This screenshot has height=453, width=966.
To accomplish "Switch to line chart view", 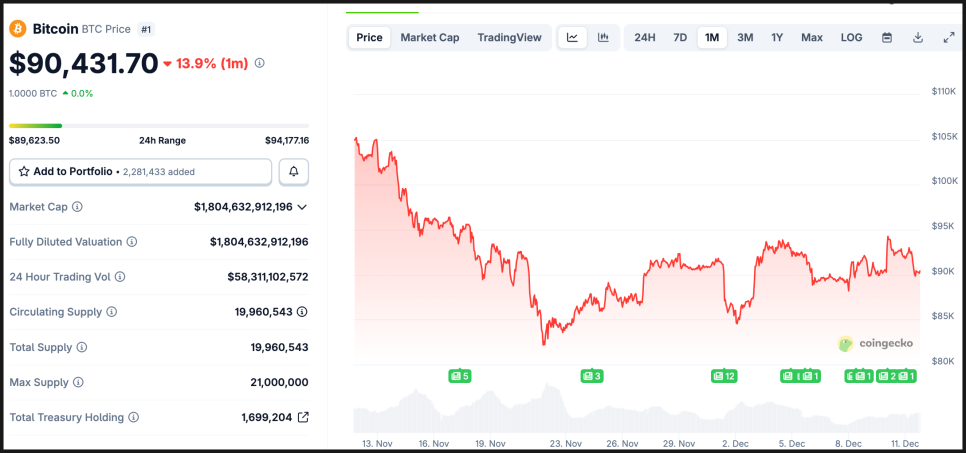I will pos(572,38).
